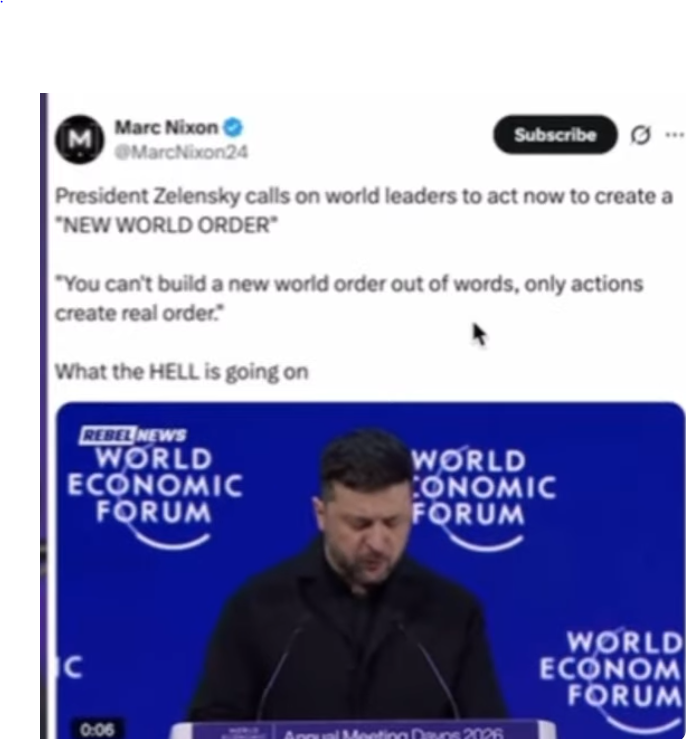The width and height of the screenshot is (700, 739).
Task: Open the three-dot more options menu
Action: click(x=675, y=135)
